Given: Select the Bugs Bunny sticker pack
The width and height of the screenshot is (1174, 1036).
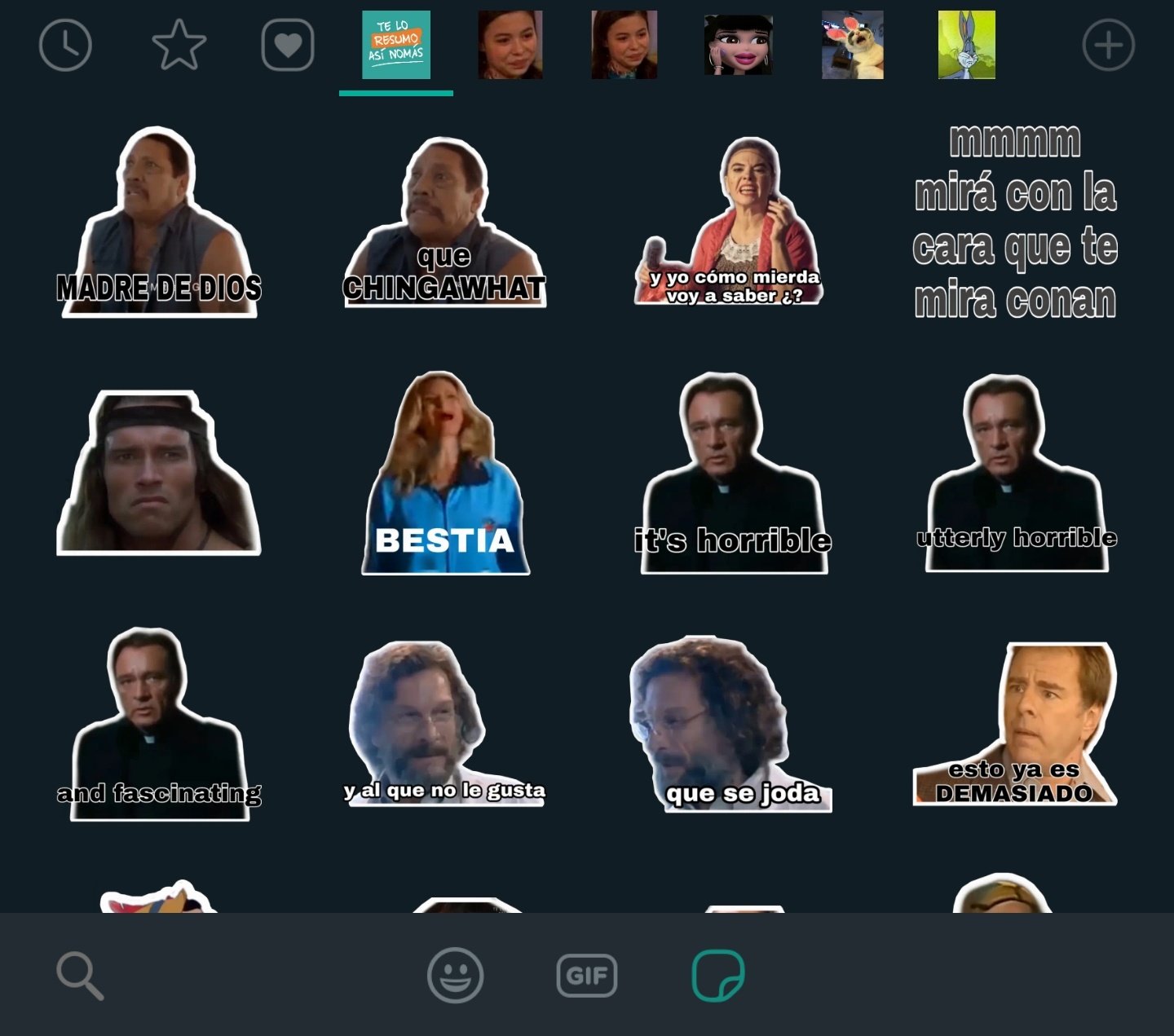Looking at the screenshot, I should (966, 45).
